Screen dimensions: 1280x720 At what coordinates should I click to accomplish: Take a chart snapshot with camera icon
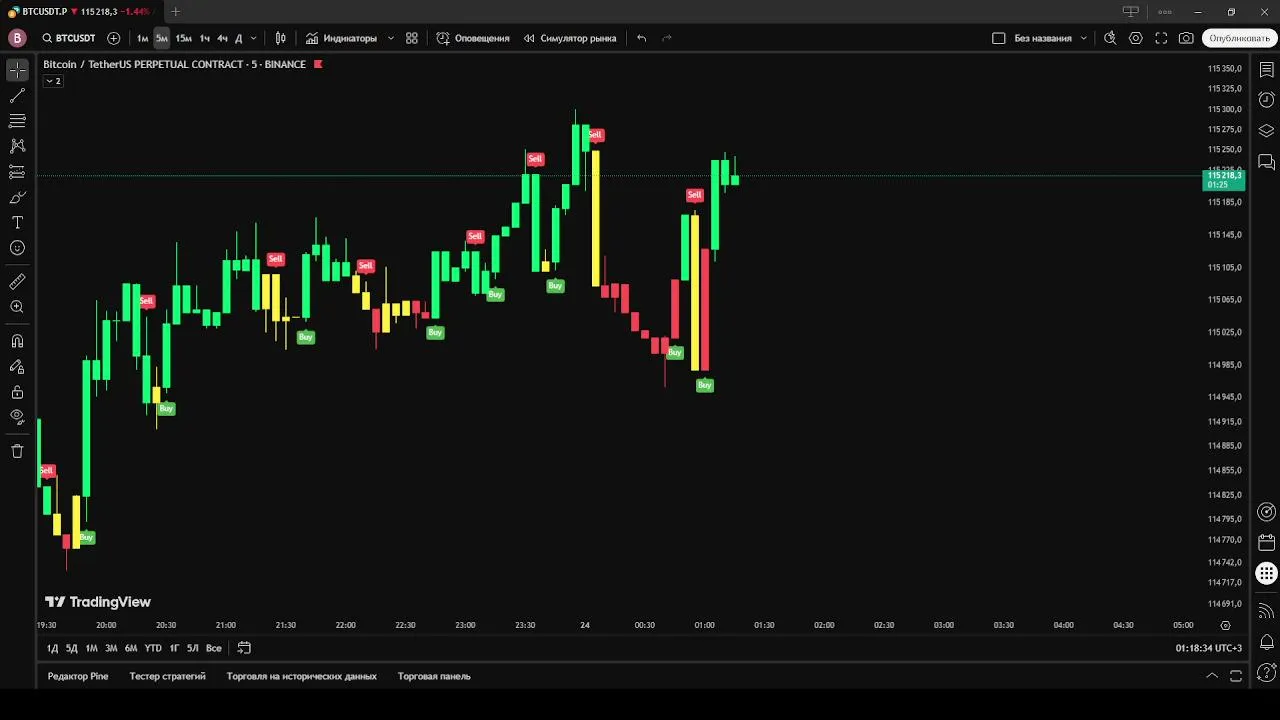click(1186, 38)
